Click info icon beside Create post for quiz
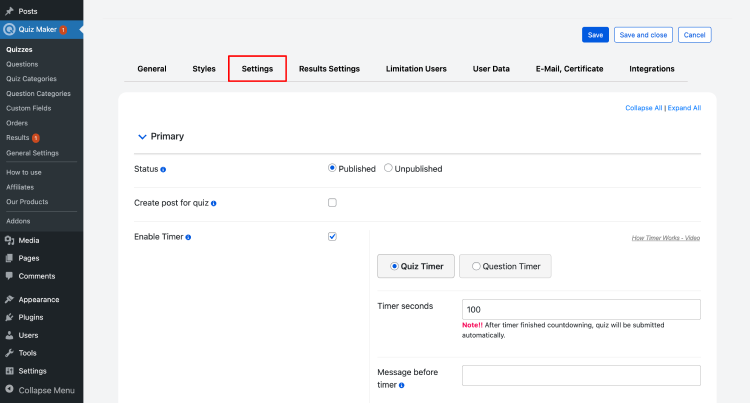The height and width of the screenshot is (403, 750). coord(213,204)
